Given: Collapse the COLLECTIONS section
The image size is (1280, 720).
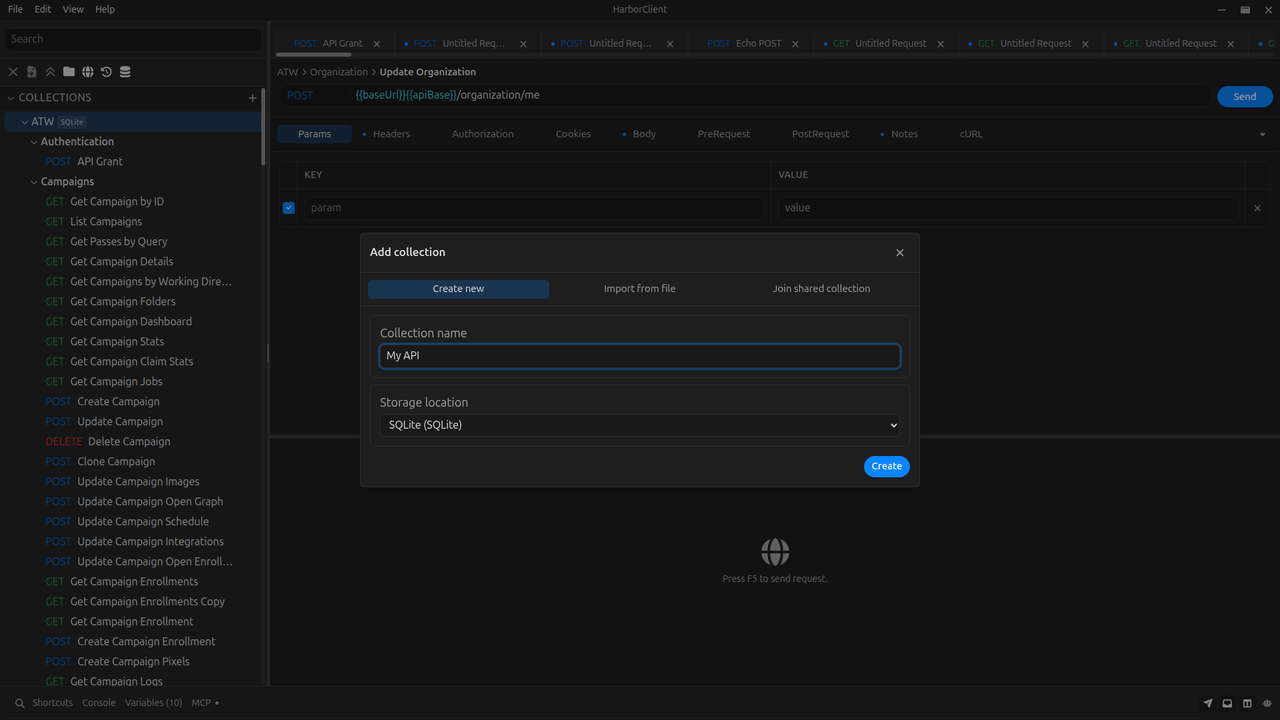Looking at the screenshot, I should point(11,98).
